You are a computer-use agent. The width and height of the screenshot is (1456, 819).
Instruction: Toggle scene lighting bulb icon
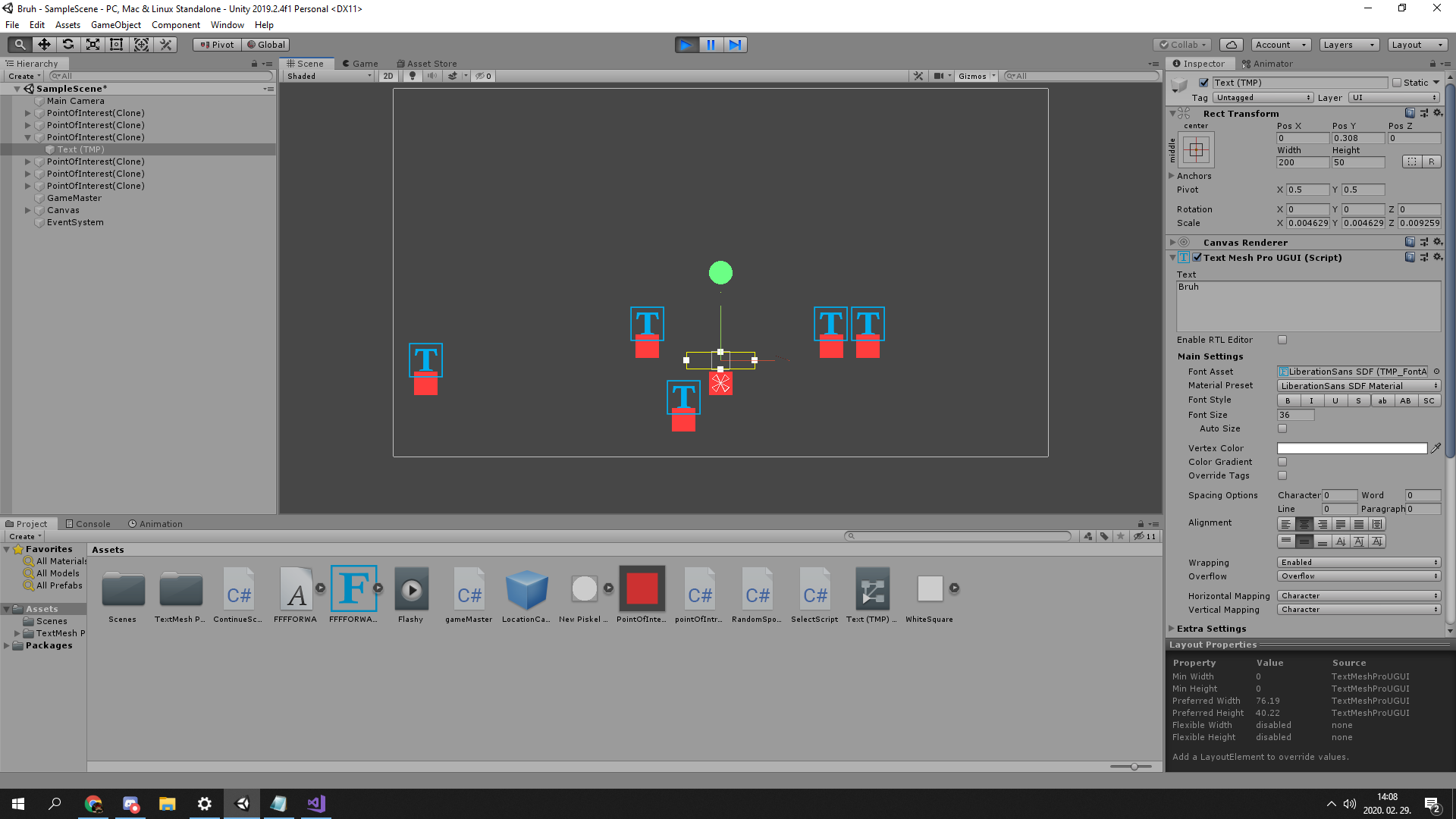click(413, 76)
